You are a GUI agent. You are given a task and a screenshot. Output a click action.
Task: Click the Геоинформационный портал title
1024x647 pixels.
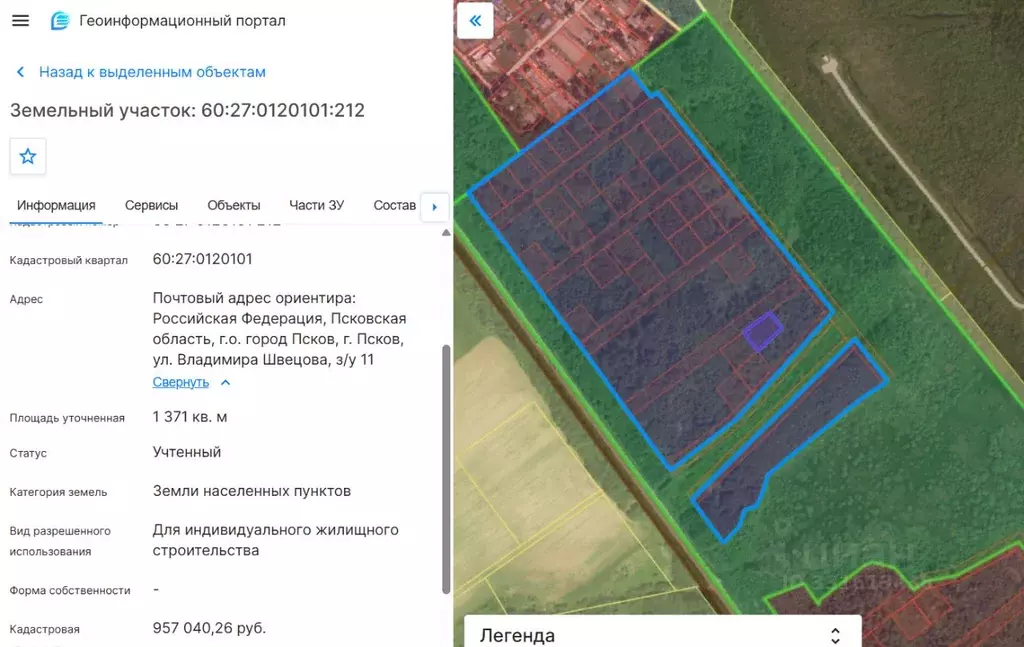point(182,21)
